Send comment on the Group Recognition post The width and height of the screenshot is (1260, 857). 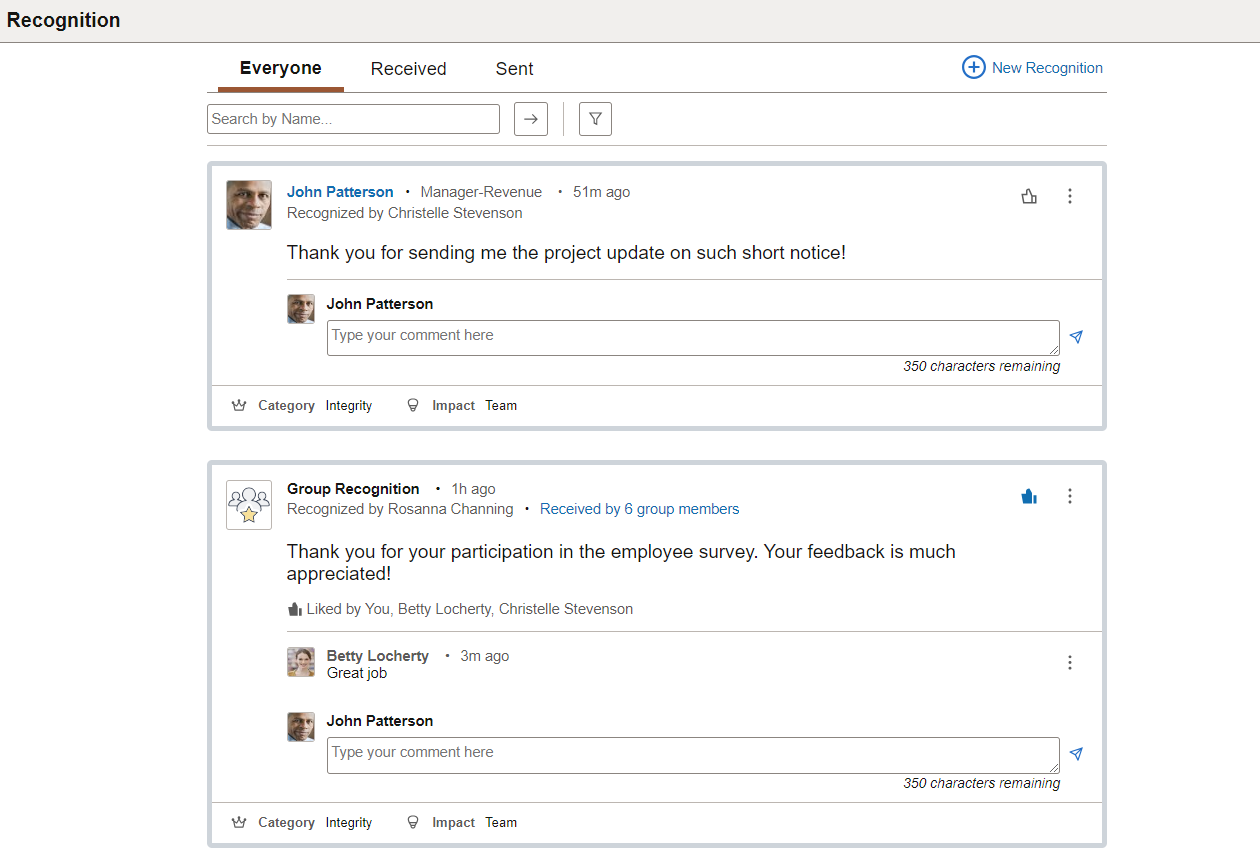[1076, 754]
